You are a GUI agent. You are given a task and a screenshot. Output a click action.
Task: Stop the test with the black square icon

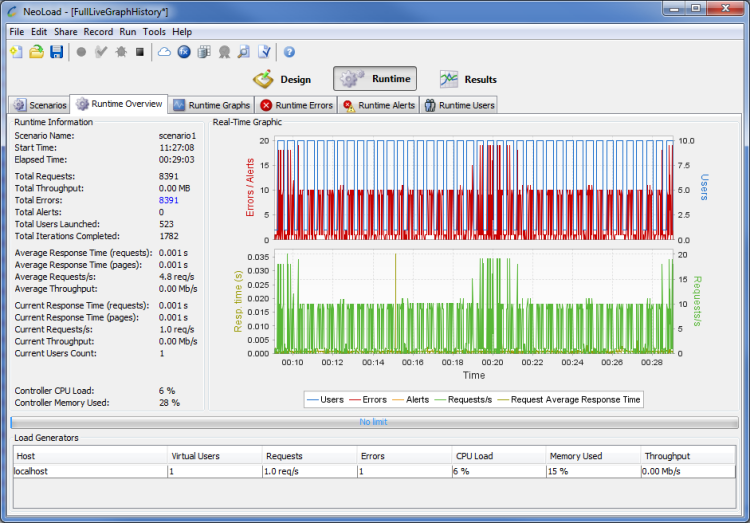coord(140,52)
